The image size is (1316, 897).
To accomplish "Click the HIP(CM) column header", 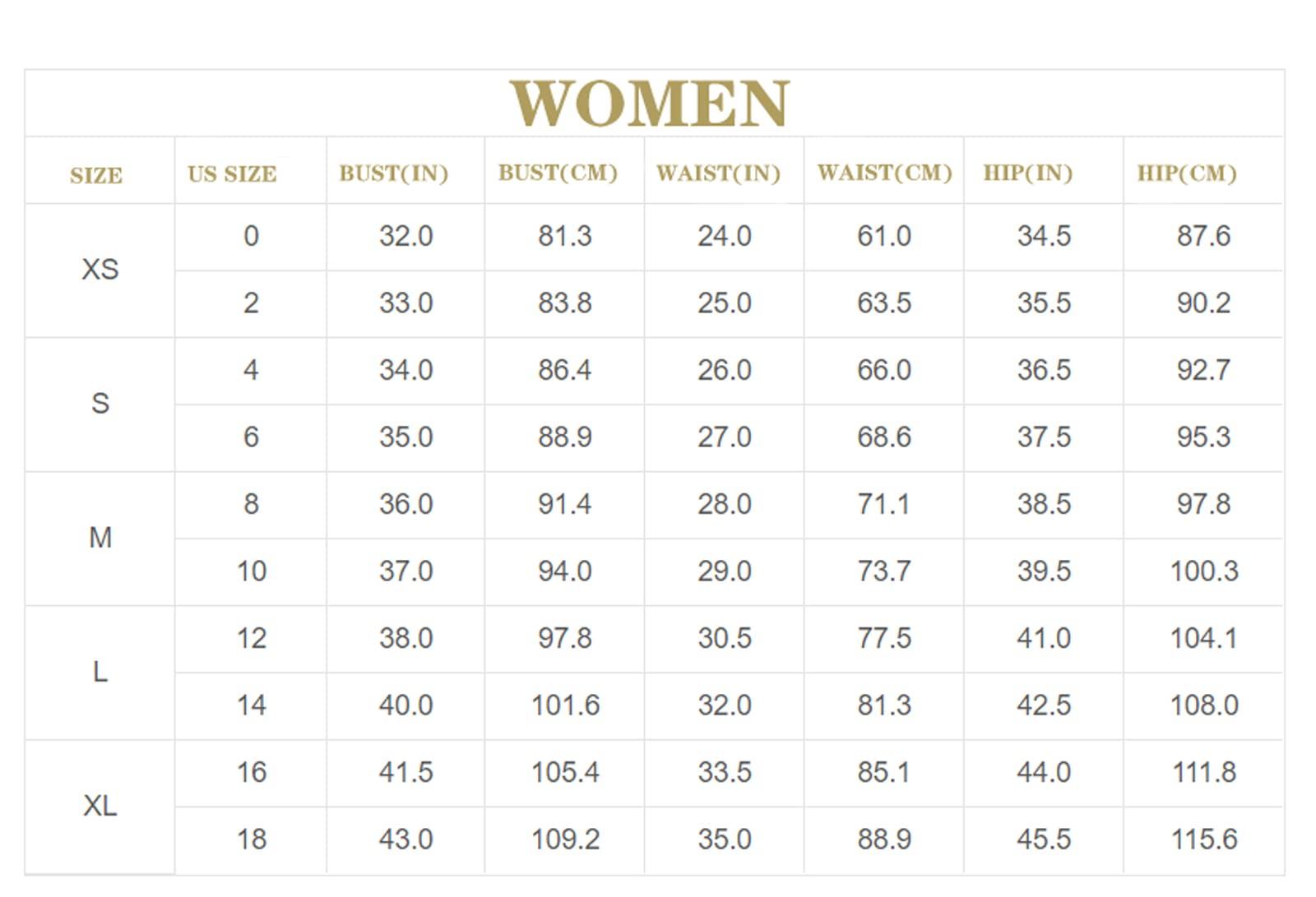I will 1187,173.
